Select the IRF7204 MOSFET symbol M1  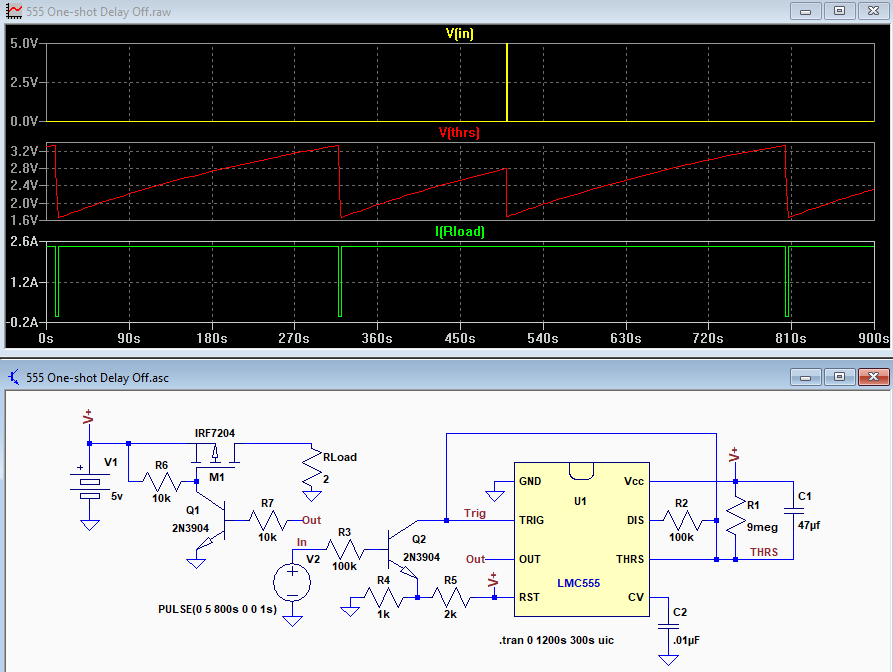(x=215, y=456)
